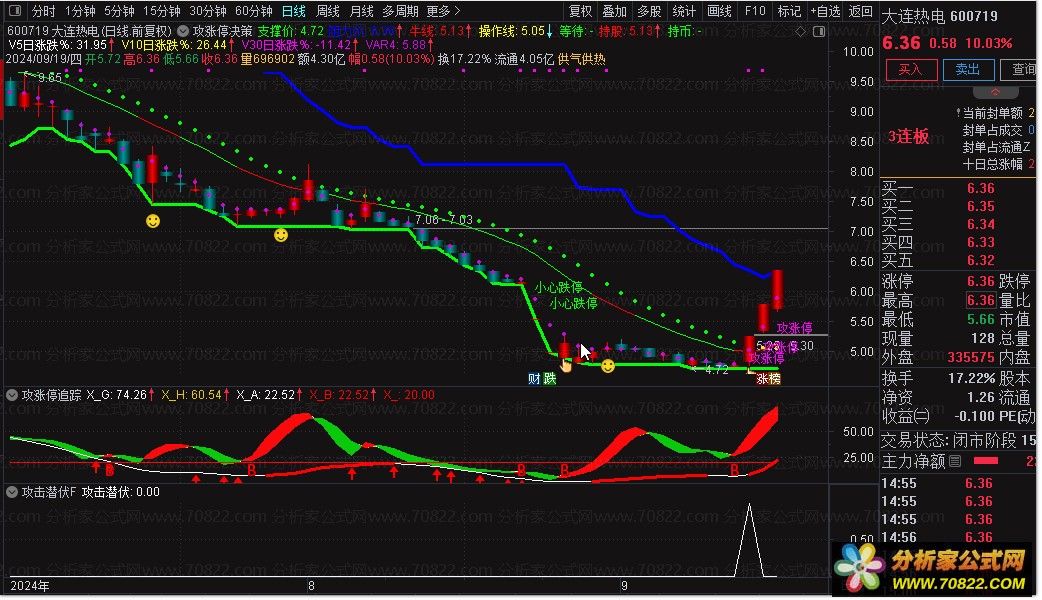Click the panel layout icon at top-left
This screenshot has height=600, width=1042.
click(15, 11)
